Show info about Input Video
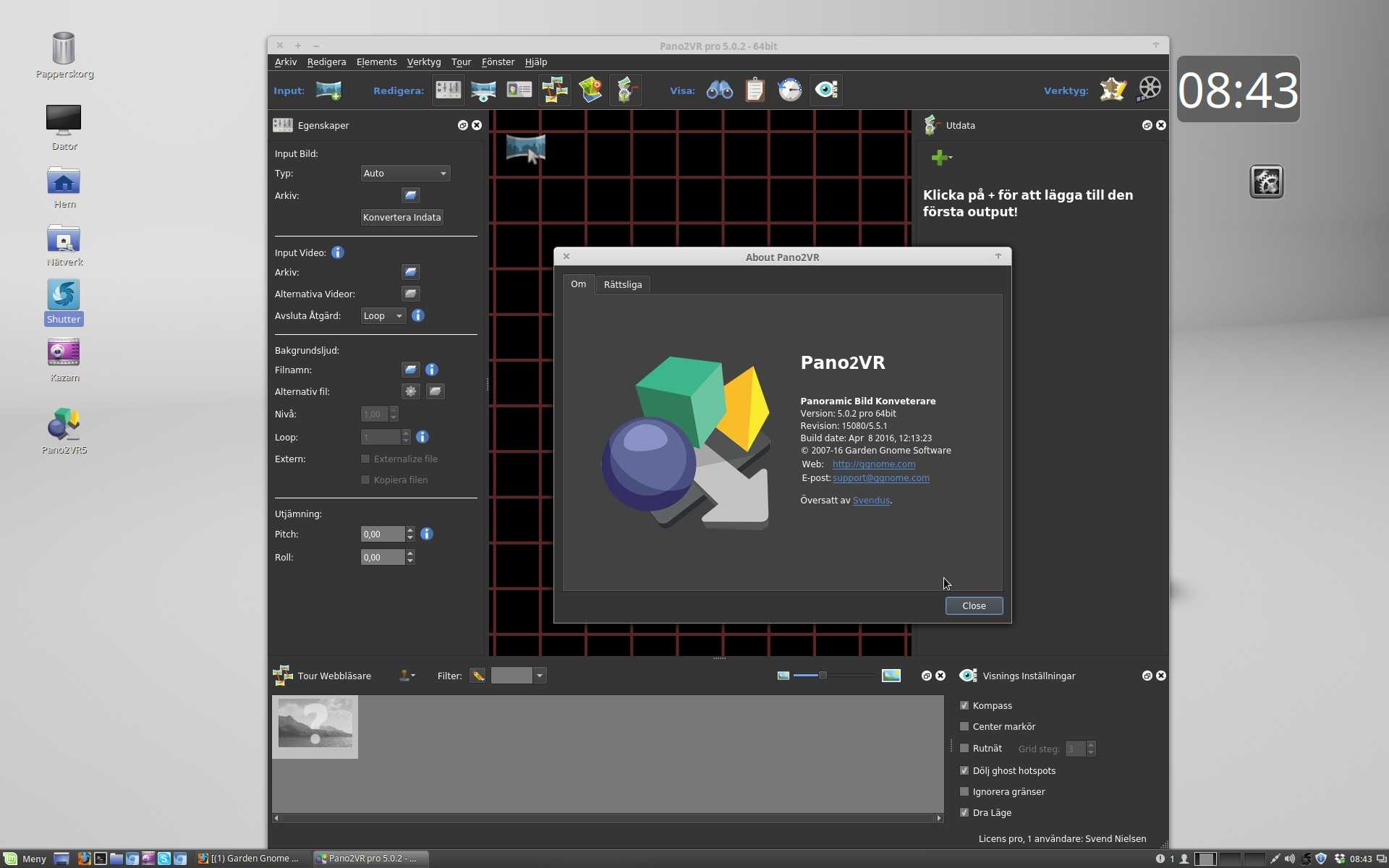 pyautogui.click(x=338, y=252)
